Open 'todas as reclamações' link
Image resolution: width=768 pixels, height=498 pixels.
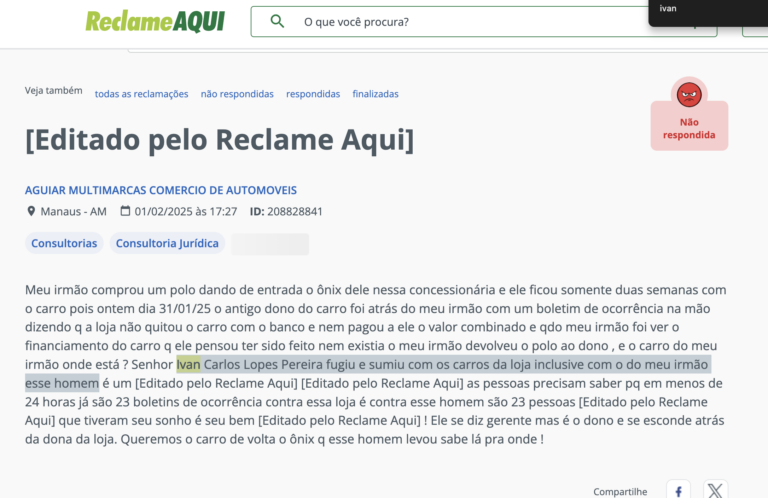click(x=142, y=94)
